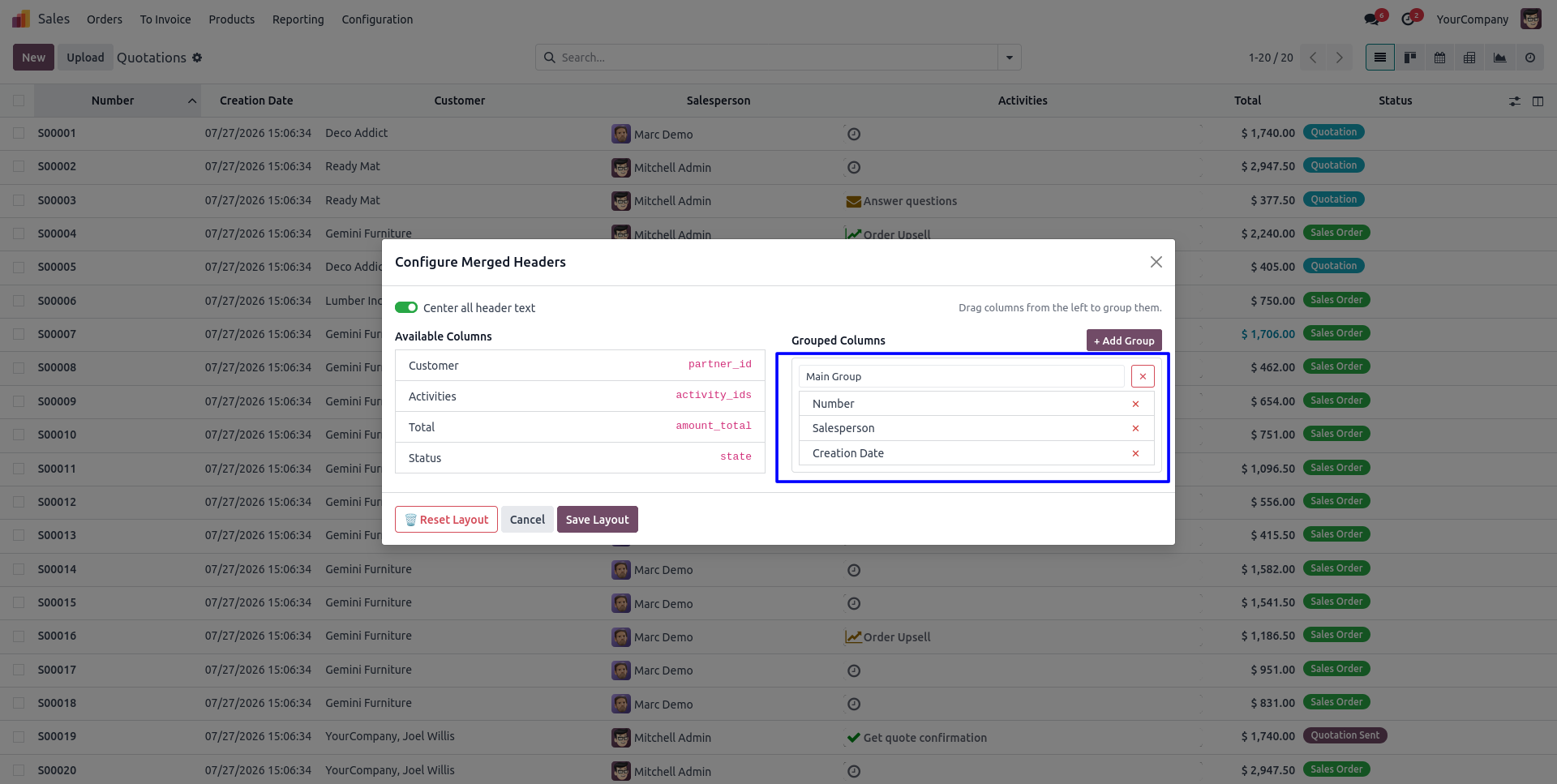Switch to Kanban view
Image resolution: width=1557 pixels, height=784 pixels.
point(1410,58)
